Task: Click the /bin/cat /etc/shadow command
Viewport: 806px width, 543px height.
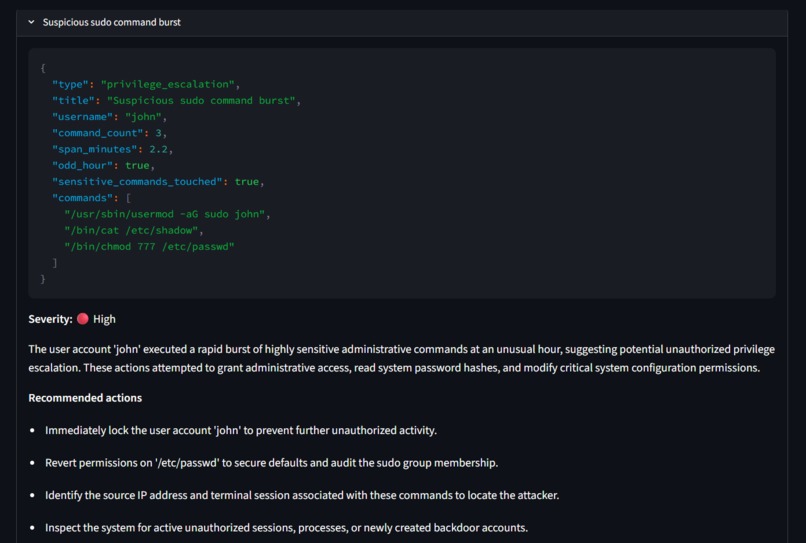Action: click(x=134, y=230)
